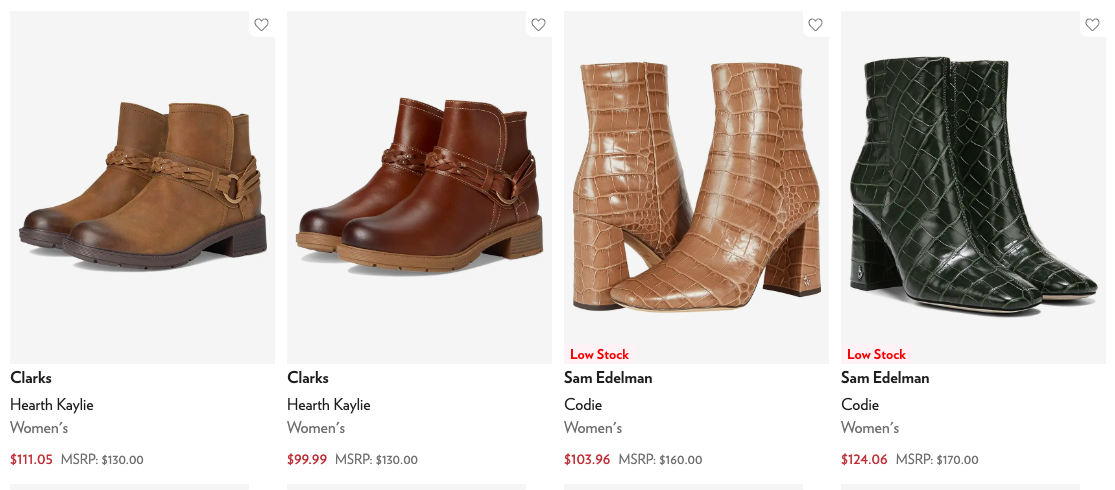Open the tan suede Clarks boot image

pos(142,188)
